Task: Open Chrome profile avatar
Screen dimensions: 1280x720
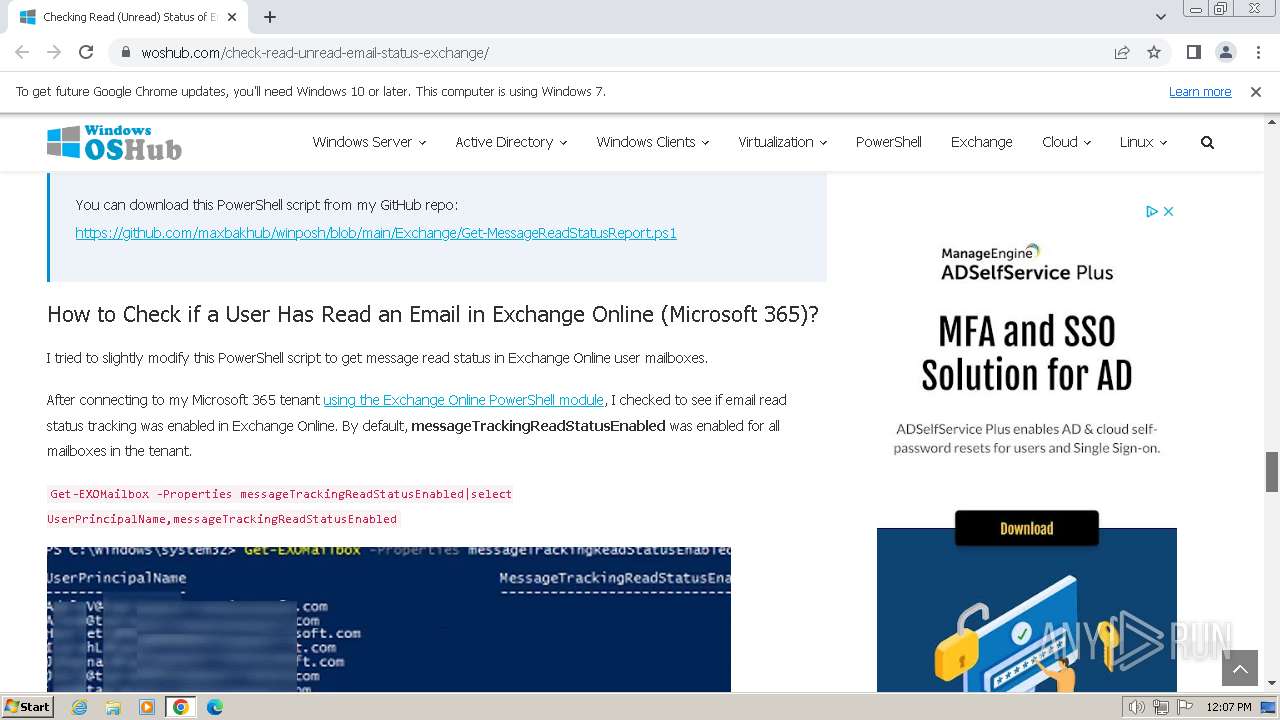Action: [1225, 52]
